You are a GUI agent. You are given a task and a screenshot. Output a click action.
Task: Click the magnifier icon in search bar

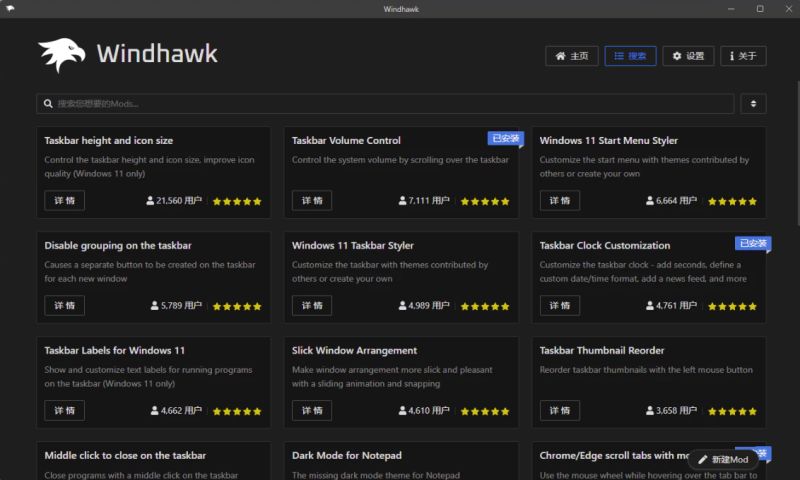[x=47, y=104]
